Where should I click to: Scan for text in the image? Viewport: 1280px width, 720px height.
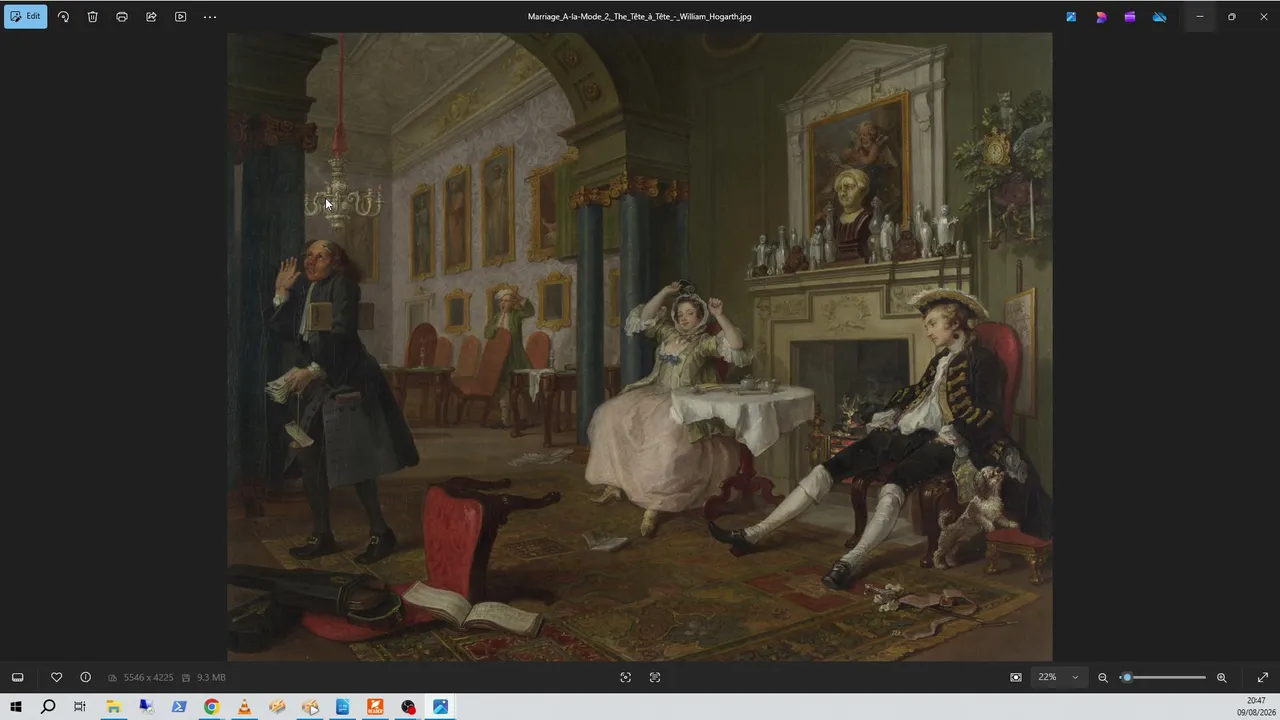tap(625, 677)
